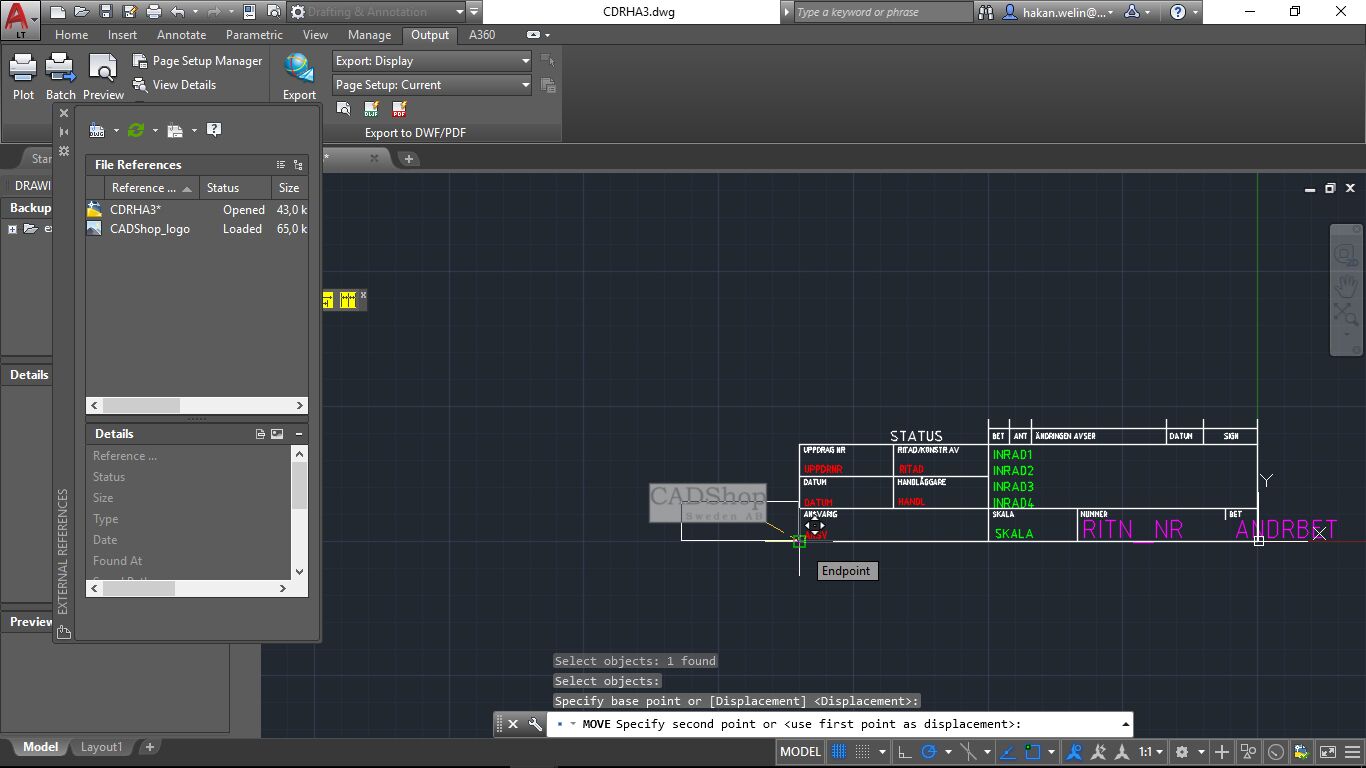Click the Save icon in the quick access toolbar

(x=106, y=12)
